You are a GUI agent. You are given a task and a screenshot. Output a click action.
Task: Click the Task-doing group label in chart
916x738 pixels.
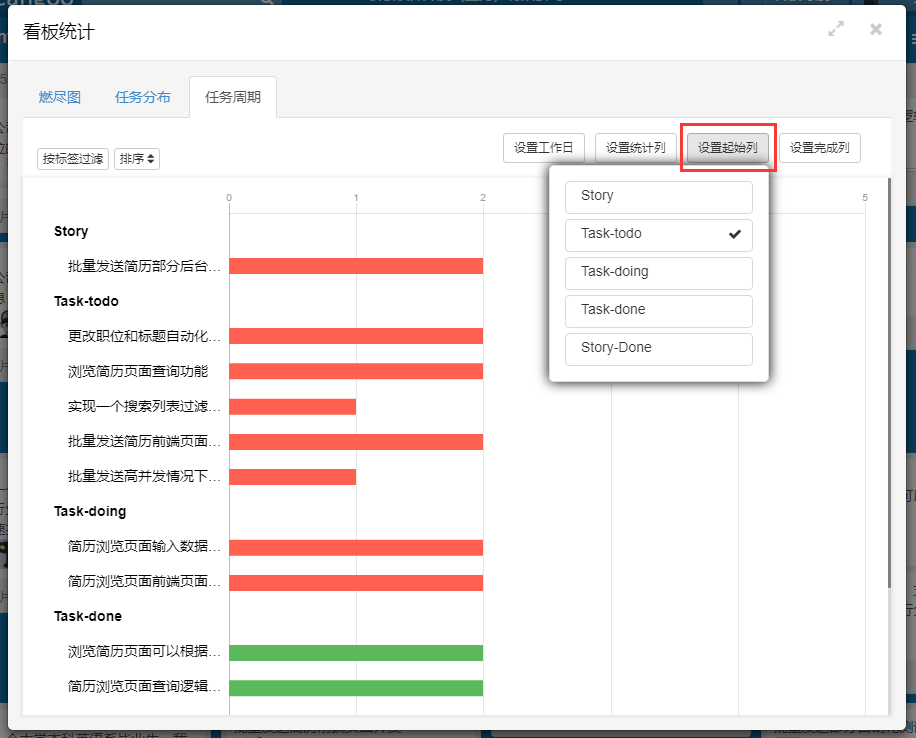point(90,511)
